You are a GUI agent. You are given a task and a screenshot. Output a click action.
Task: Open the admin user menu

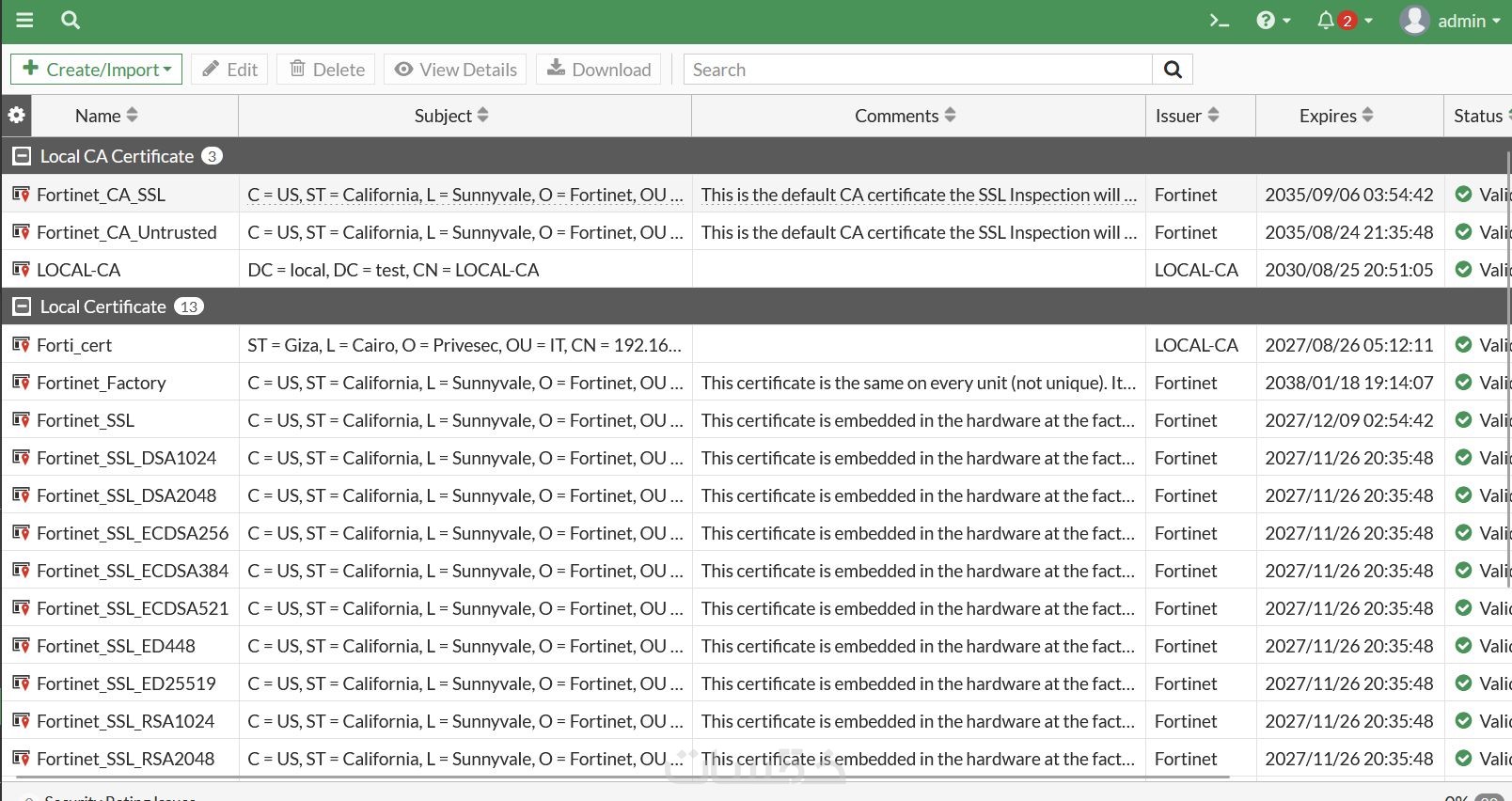click(x=1451, y=21)
